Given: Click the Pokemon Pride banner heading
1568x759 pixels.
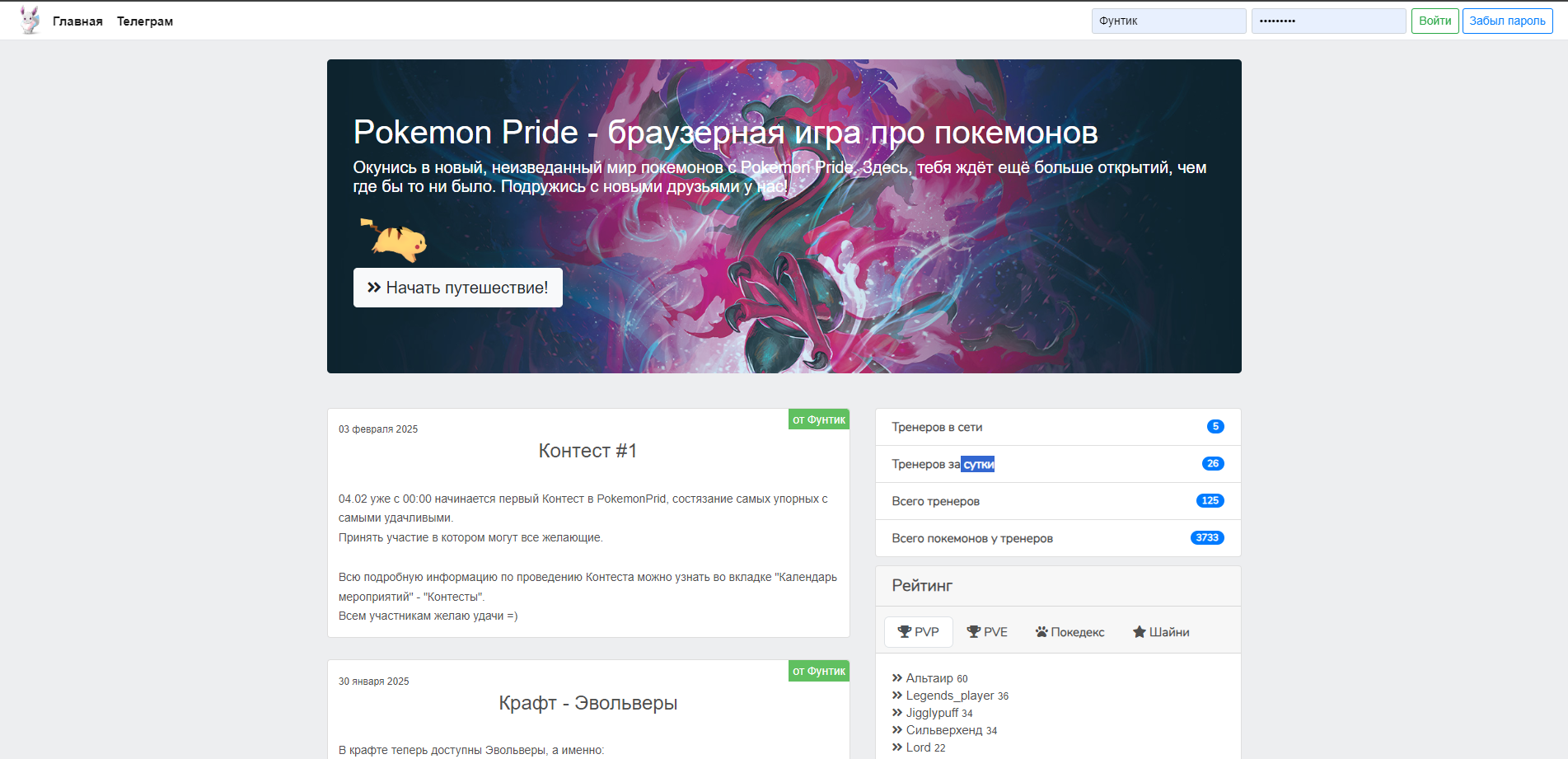Looking at the screenshot, I should pos(725,132).
